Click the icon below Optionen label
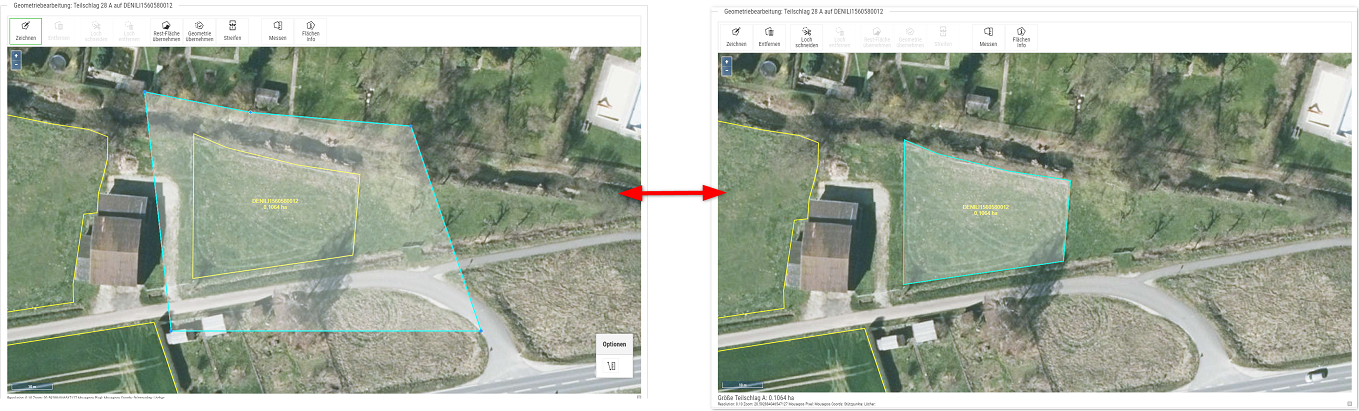The height and width of the screenshot is (411, 1359). point(614,367)
